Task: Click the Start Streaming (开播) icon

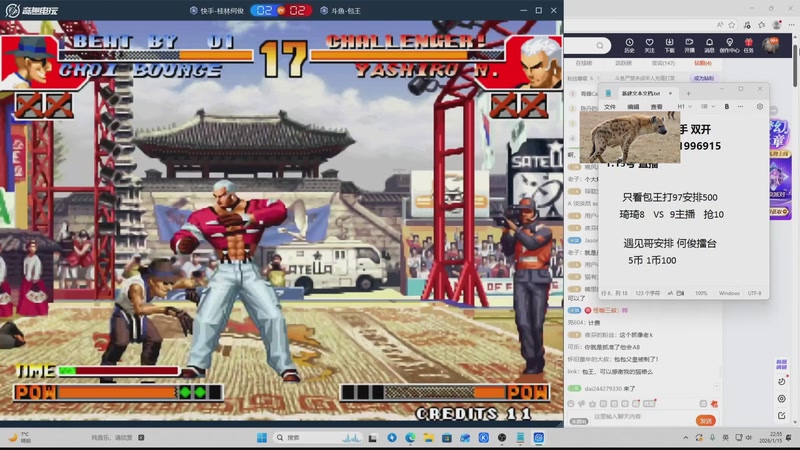Action: [x=689, y=45]
